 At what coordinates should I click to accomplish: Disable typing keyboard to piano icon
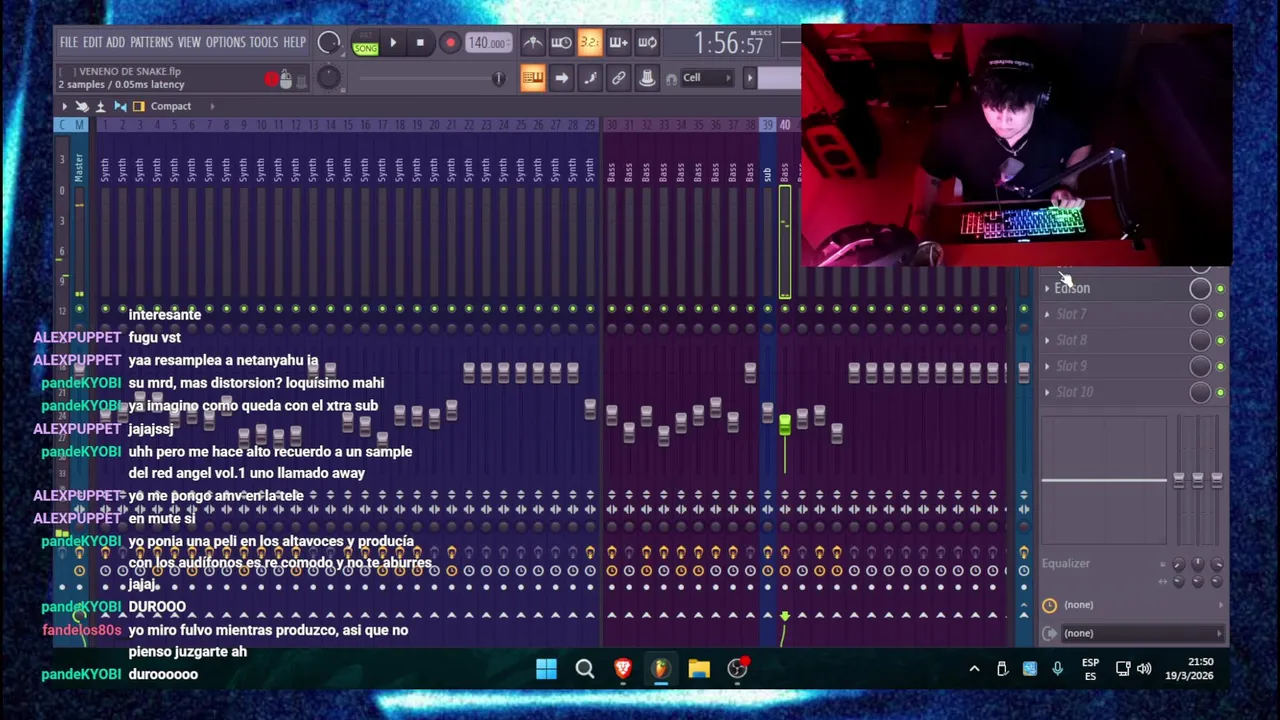pyautogui.click(x=532, y=78)
